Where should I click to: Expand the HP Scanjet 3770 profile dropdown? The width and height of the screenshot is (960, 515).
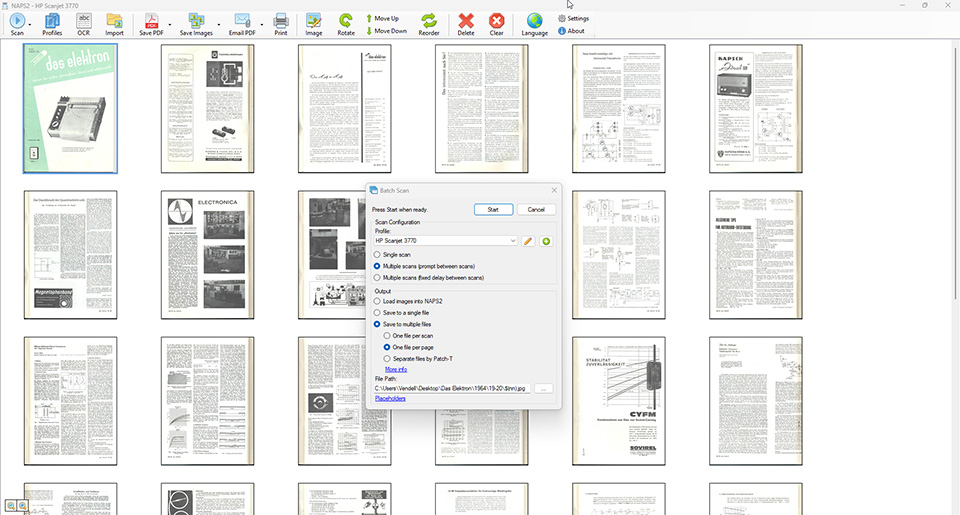coord(512,241)
